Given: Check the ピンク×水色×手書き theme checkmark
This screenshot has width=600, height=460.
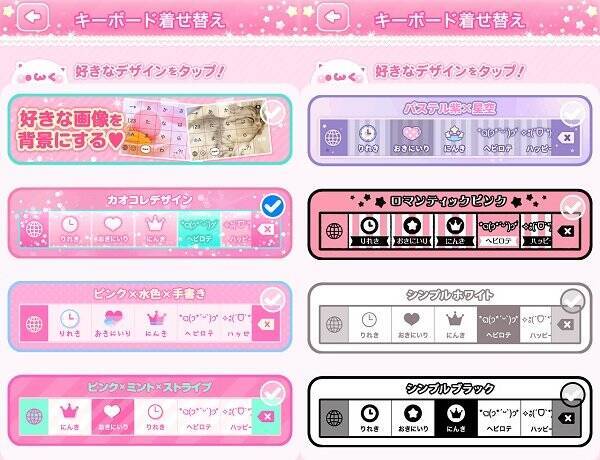Looking at the screenshot, I should point(273,300).
